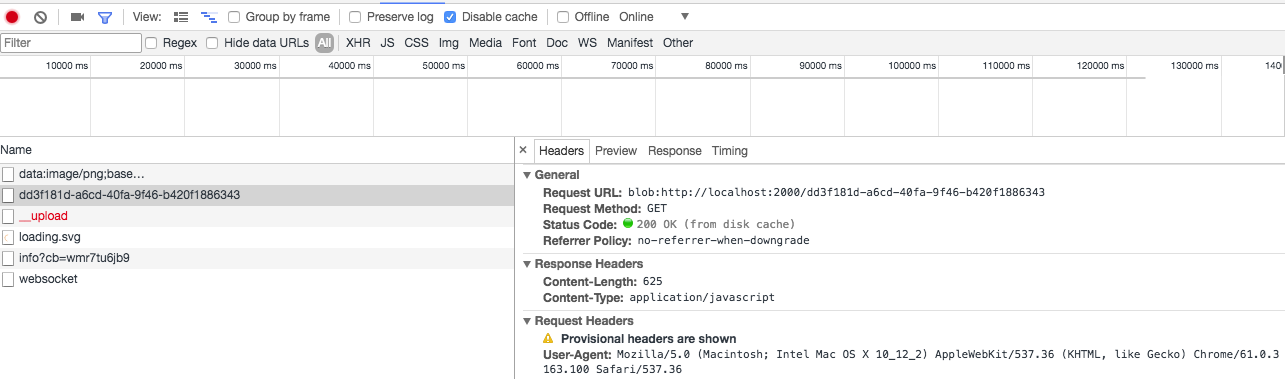Image resolution: width=1285 pixels, height=379 pixels.
Task: Select the data:image/png;base… request
Action: click(257, 174)
